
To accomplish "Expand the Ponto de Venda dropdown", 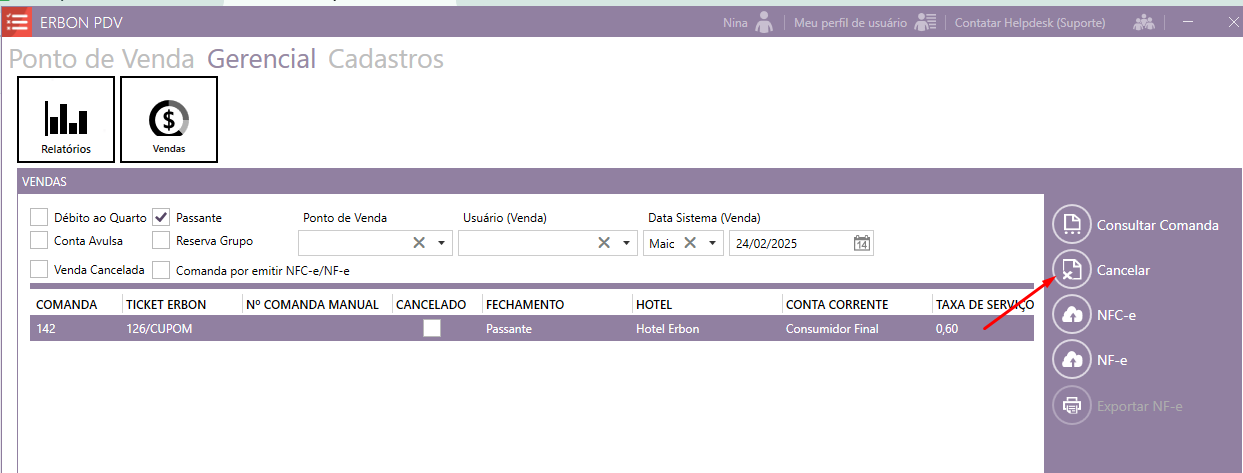I will [441, 243].
